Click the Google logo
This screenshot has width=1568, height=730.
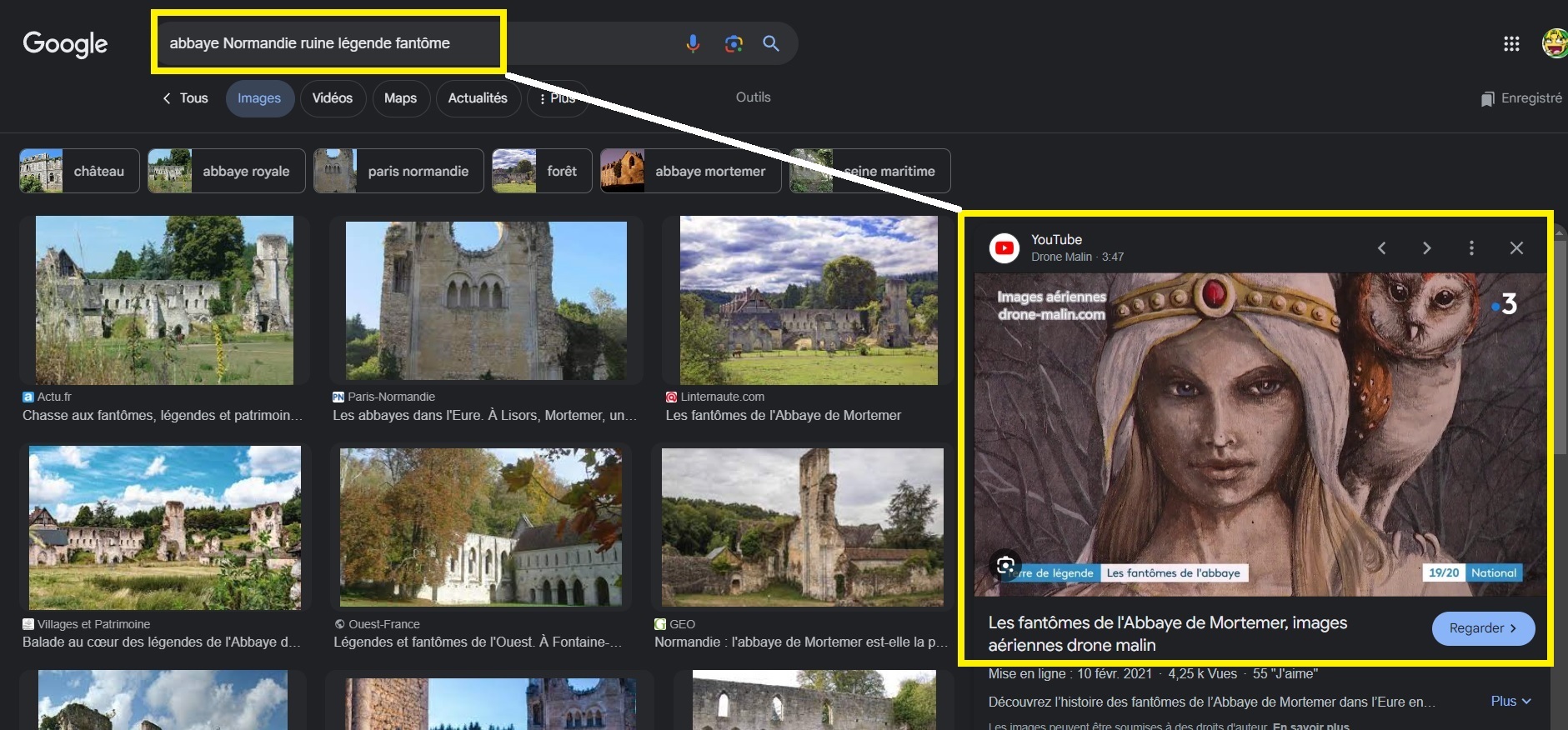[x=65, y=43]
